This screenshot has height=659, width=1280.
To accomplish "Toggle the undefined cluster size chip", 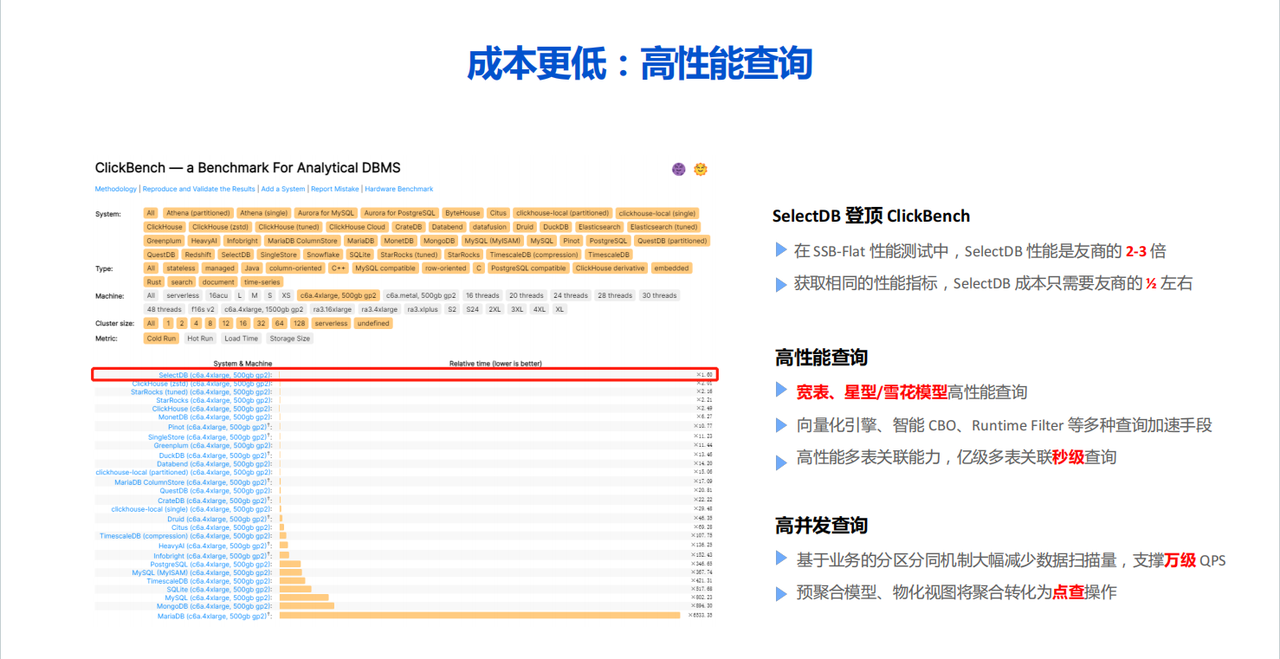I will point(373,324).
